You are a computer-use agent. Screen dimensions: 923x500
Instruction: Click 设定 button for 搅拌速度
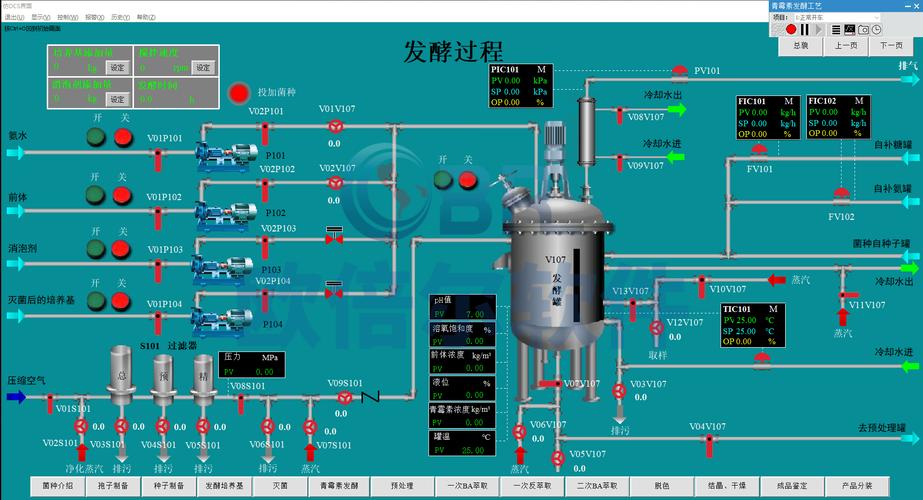pos(204,67)
